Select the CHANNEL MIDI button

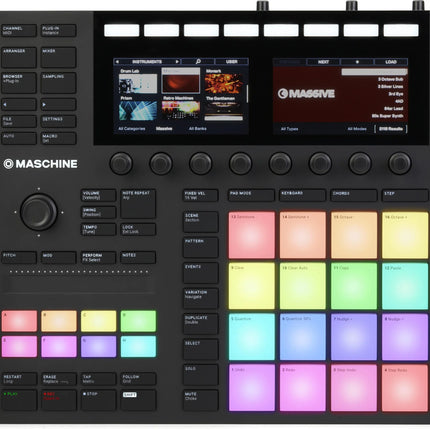click(x=19, y=31)
